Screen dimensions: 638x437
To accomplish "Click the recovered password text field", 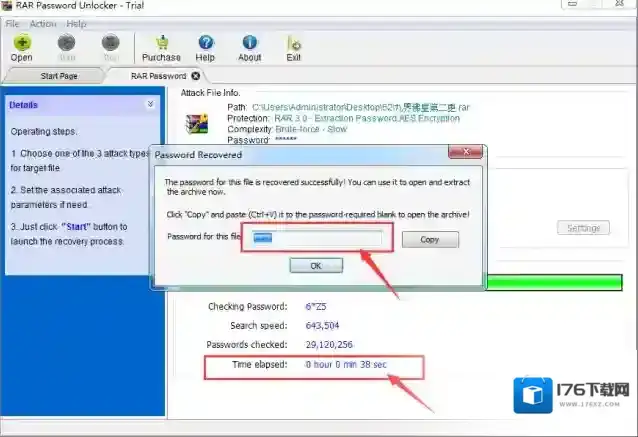I will (316, 239).
